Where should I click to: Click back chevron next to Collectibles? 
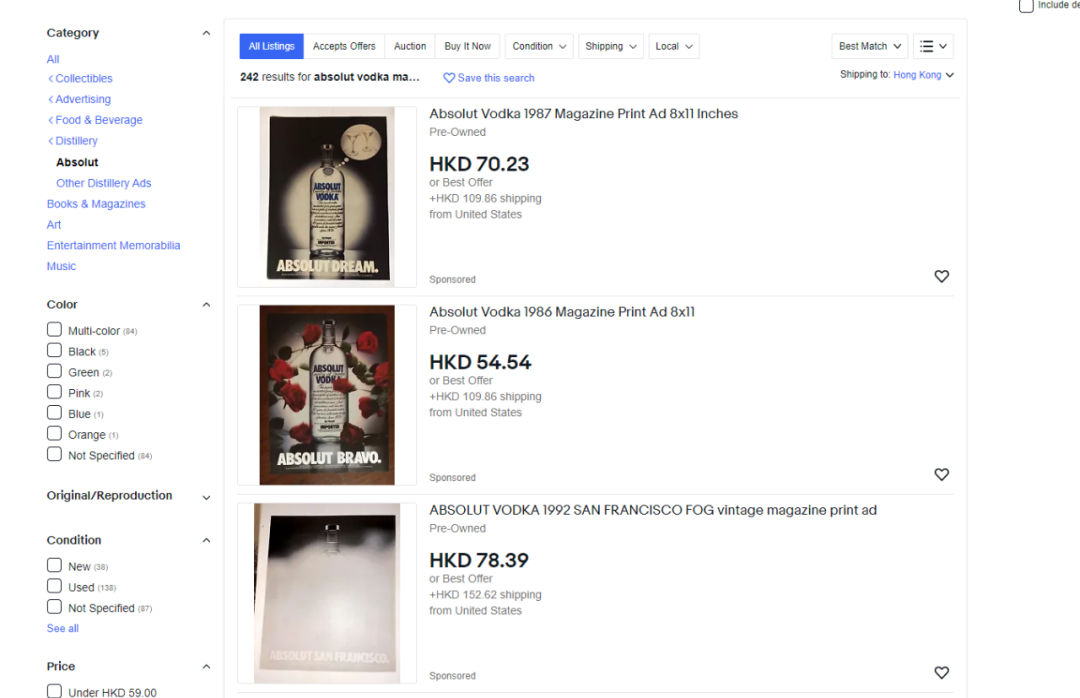(x=51, y=79)
